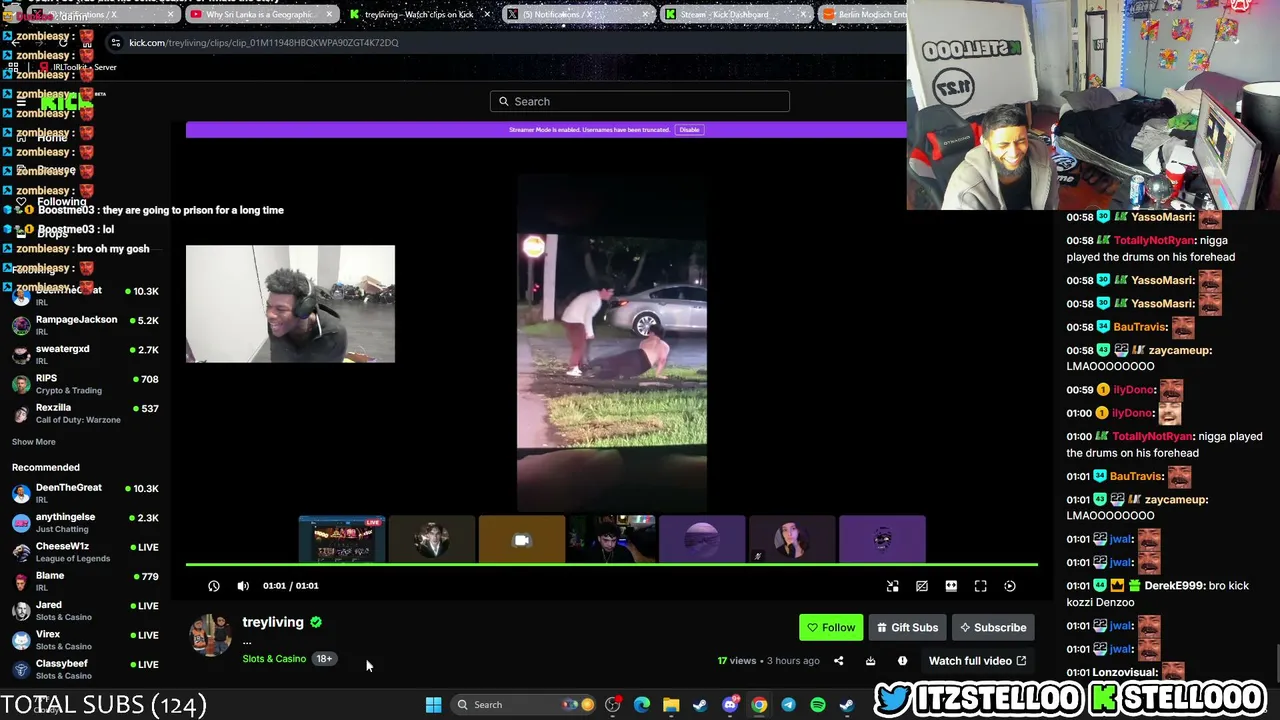
Task: Open Spotify from the taskbar
Action: (x=818, y=705)
